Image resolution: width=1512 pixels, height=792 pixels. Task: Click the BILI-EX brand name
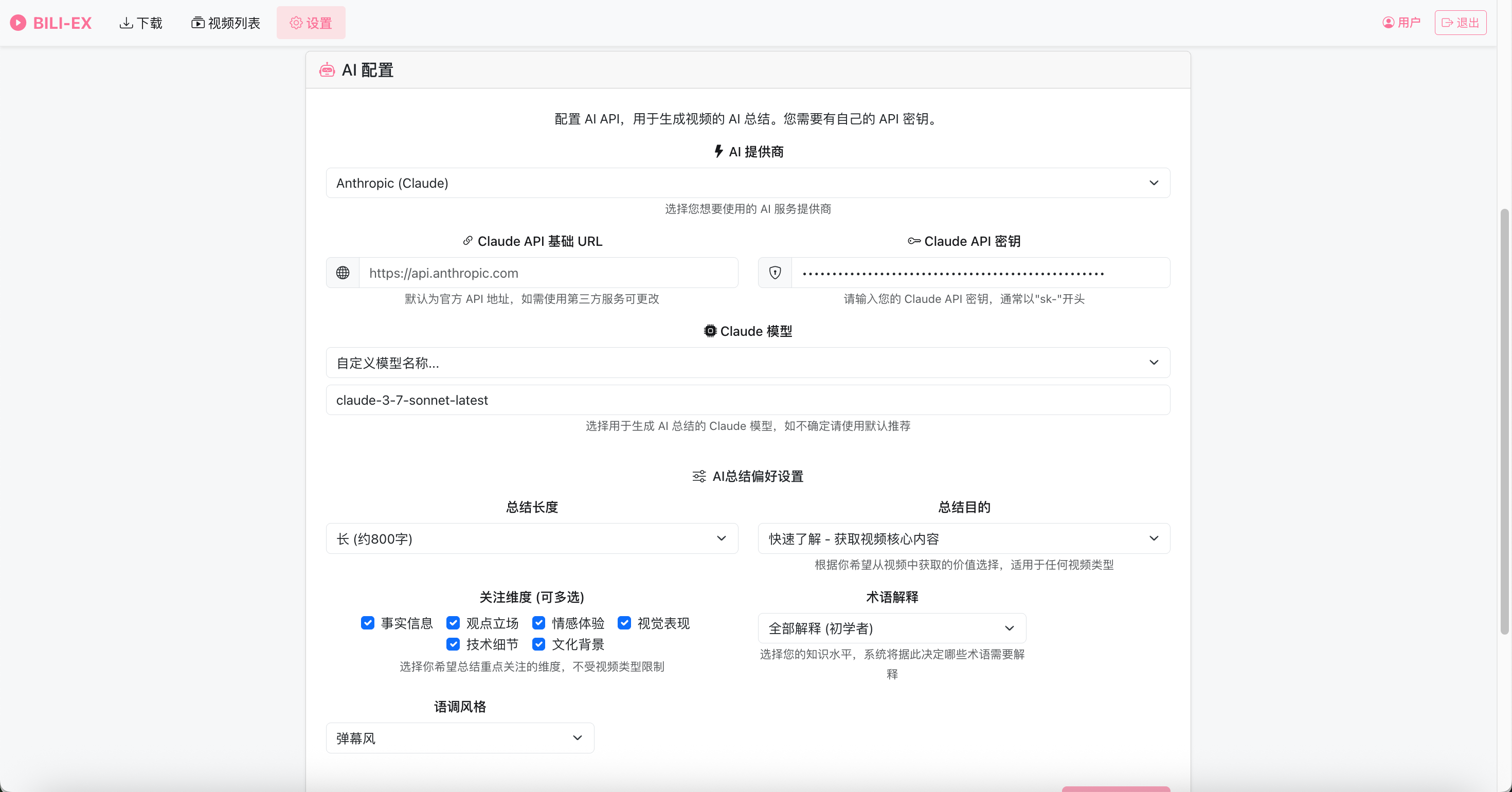[x=62, y=23]
